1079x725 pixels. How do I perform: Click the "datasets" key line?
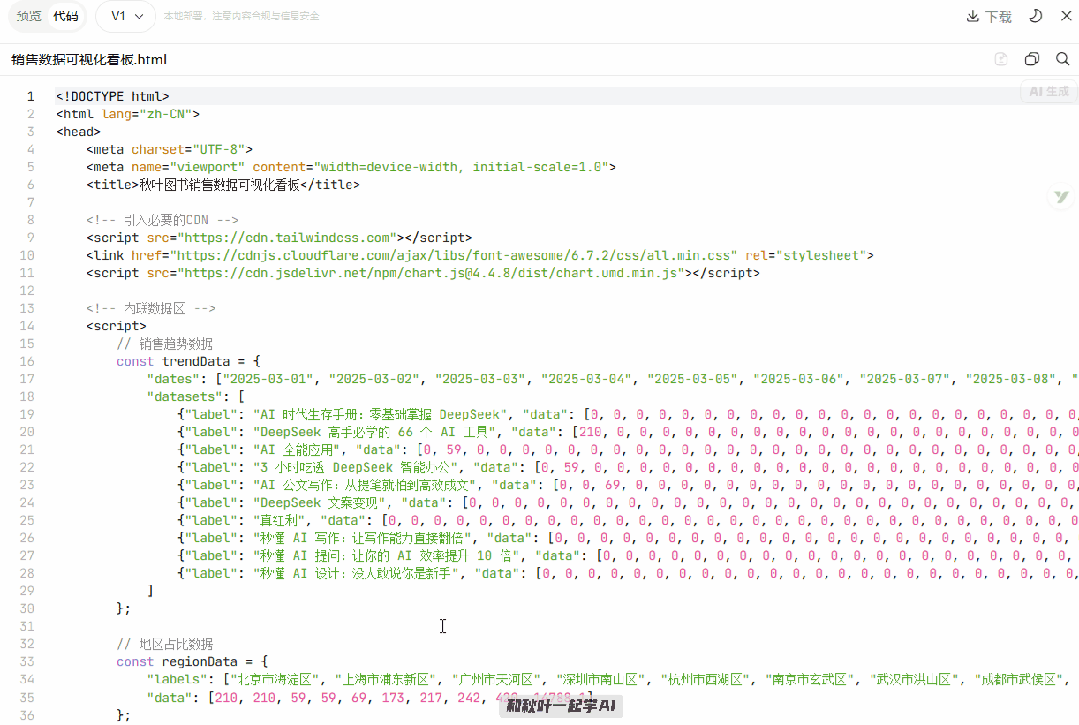point(195,397)
